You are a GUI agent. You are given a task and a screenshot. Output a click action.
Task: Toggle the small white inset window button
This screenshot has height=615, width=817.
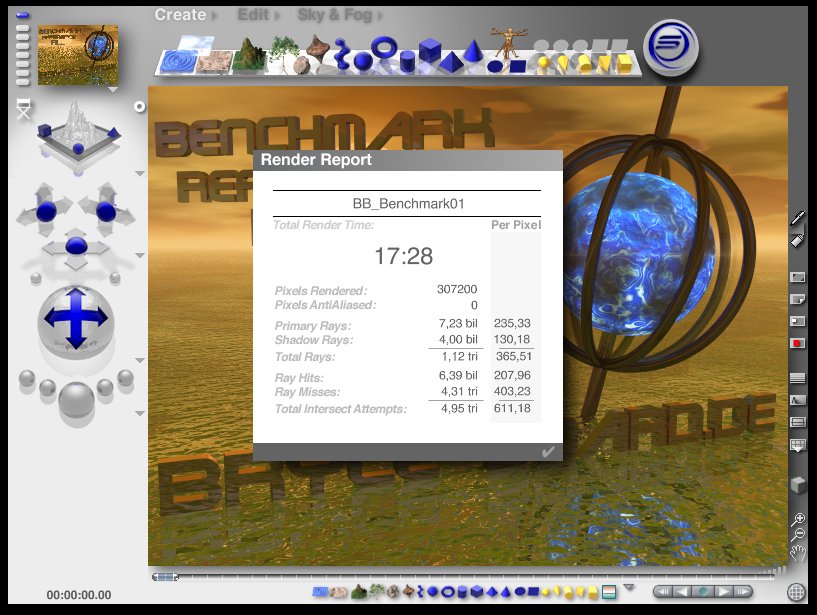[798, 321]
